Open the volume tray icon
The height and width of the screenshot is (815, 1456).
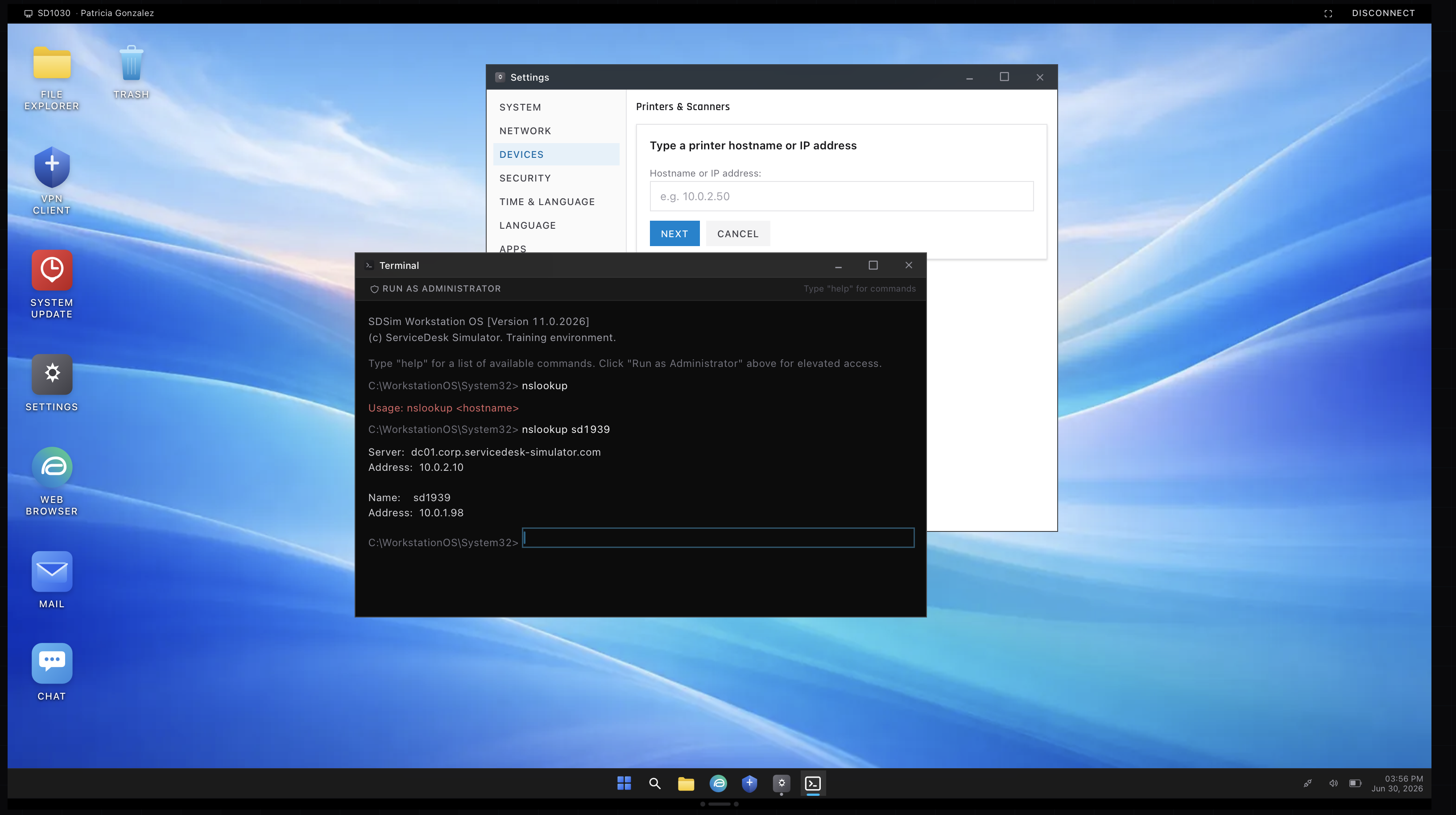point(1333,783)
